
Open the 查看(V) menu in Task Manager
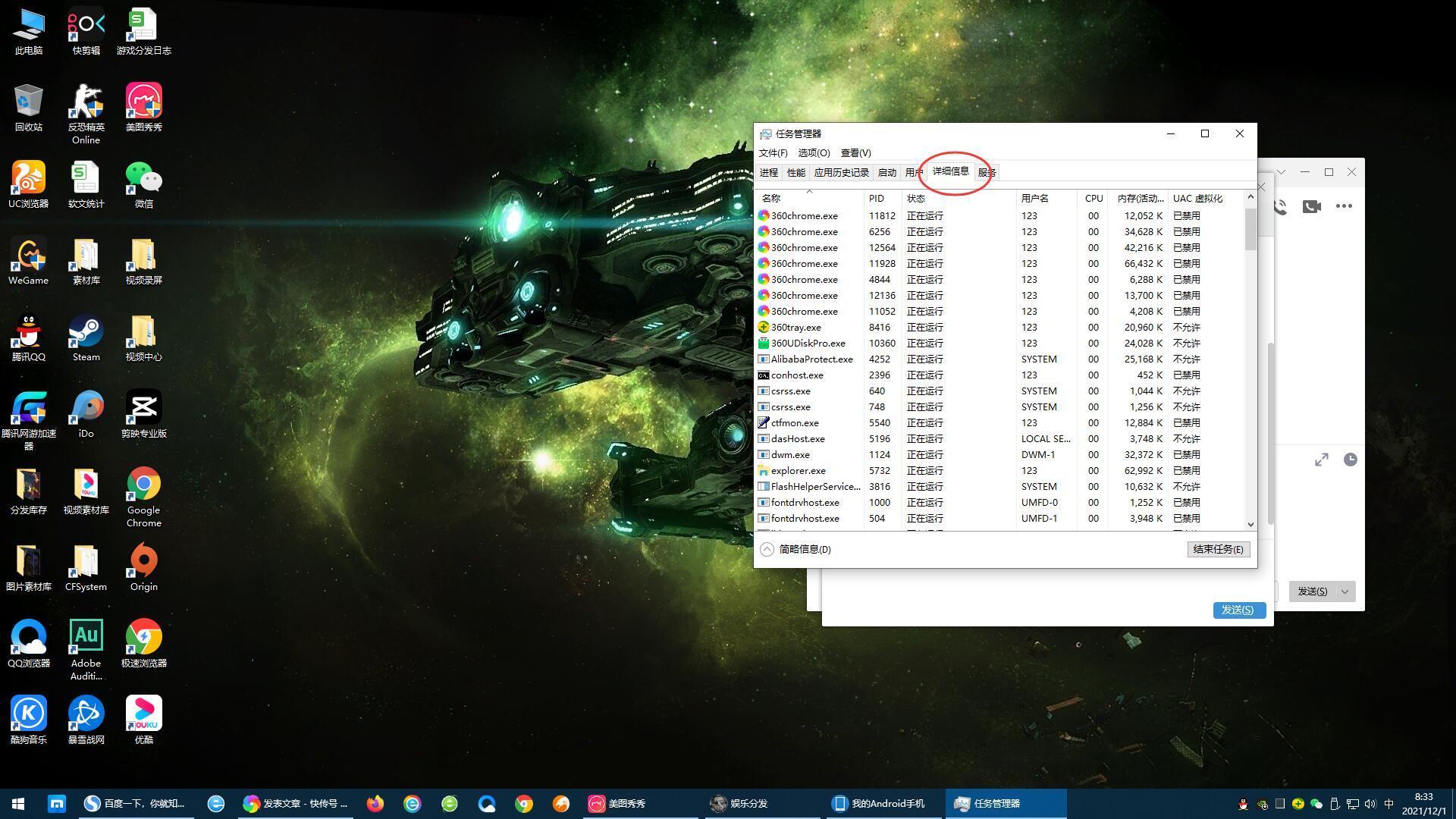[x=855, y=153]
